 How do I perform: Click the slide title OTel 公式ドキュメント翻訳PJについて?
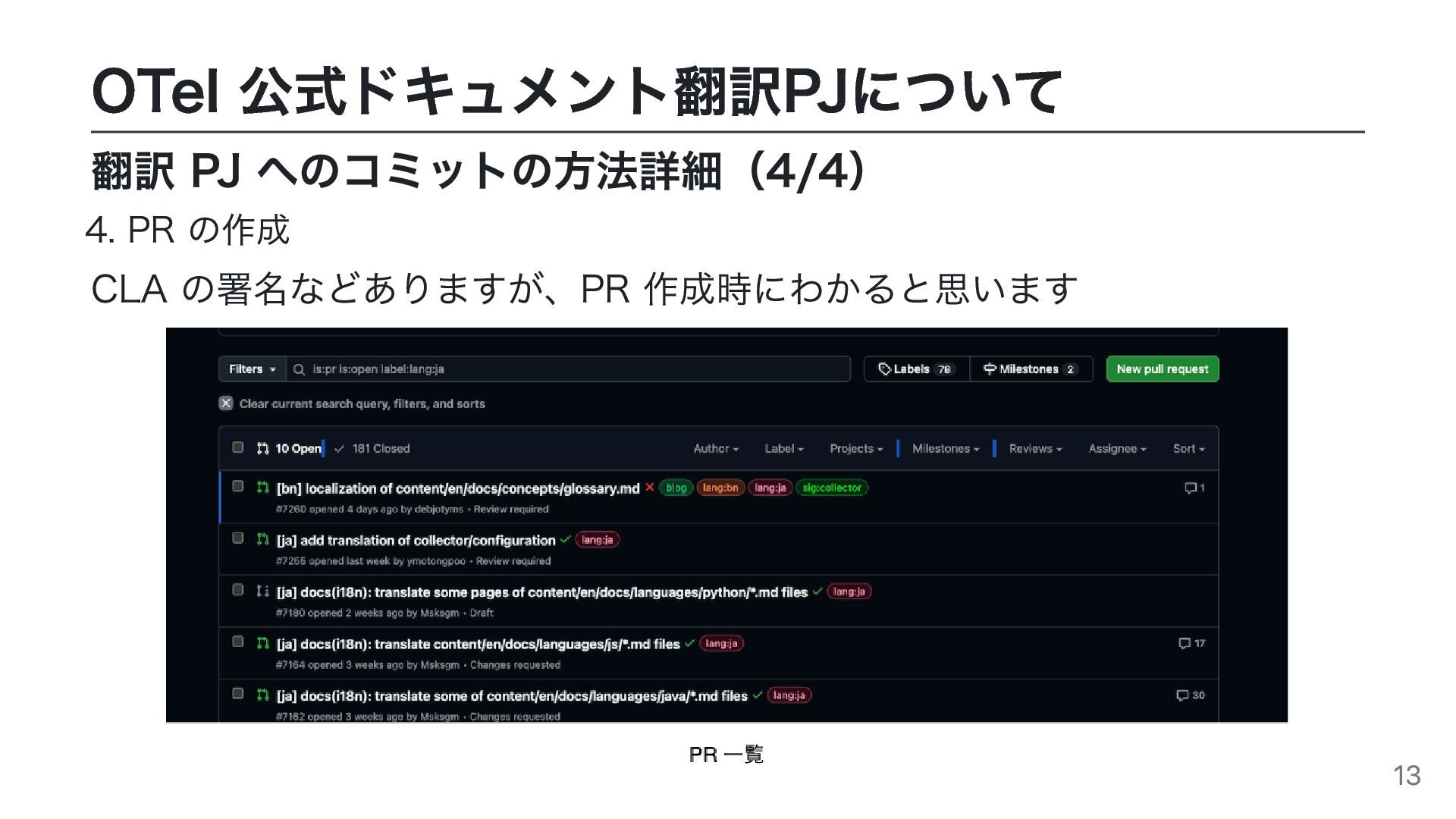coord(576,92)
